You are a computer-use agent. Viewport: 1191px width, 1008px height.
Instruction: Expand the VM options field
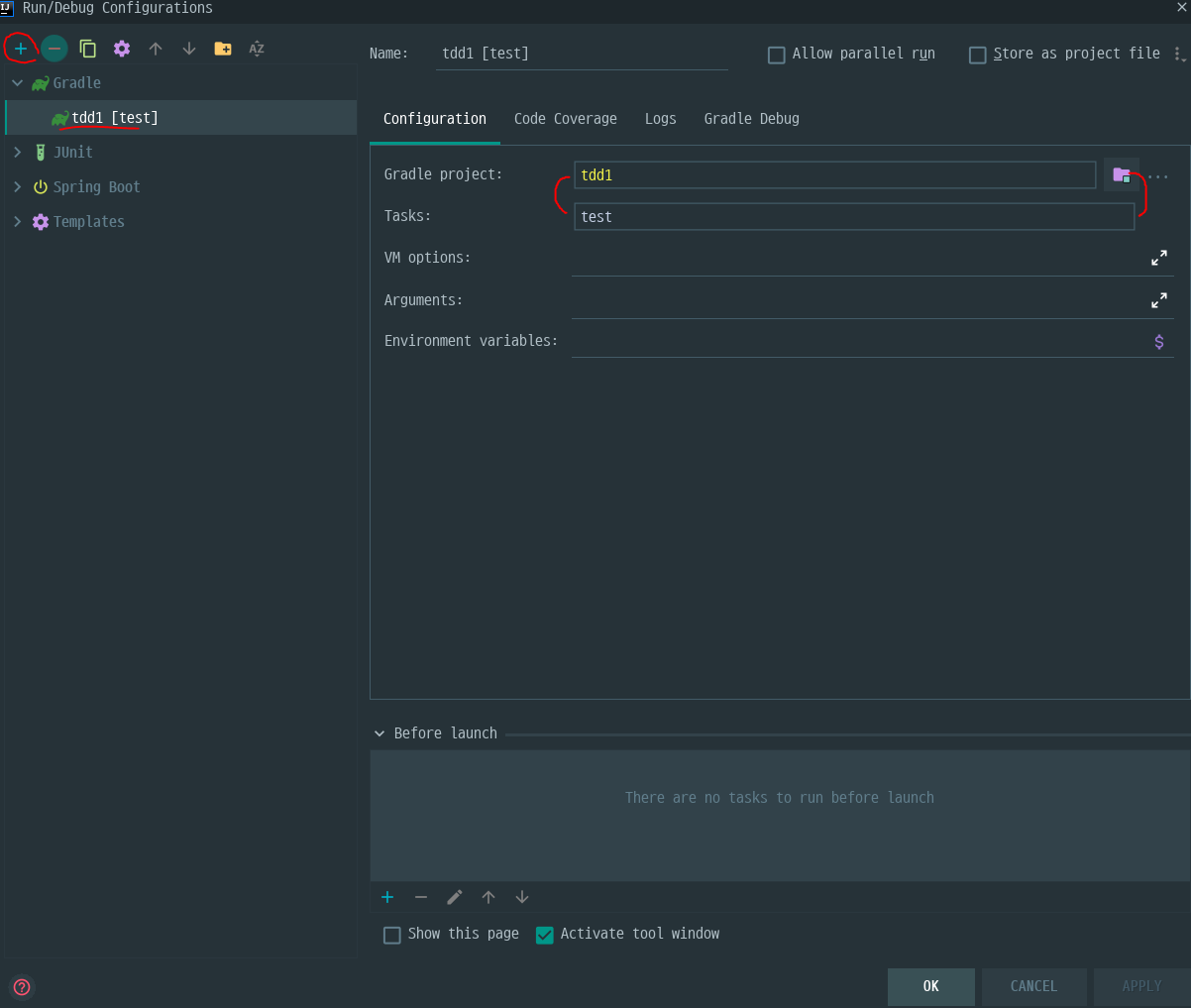[1159, 258]
